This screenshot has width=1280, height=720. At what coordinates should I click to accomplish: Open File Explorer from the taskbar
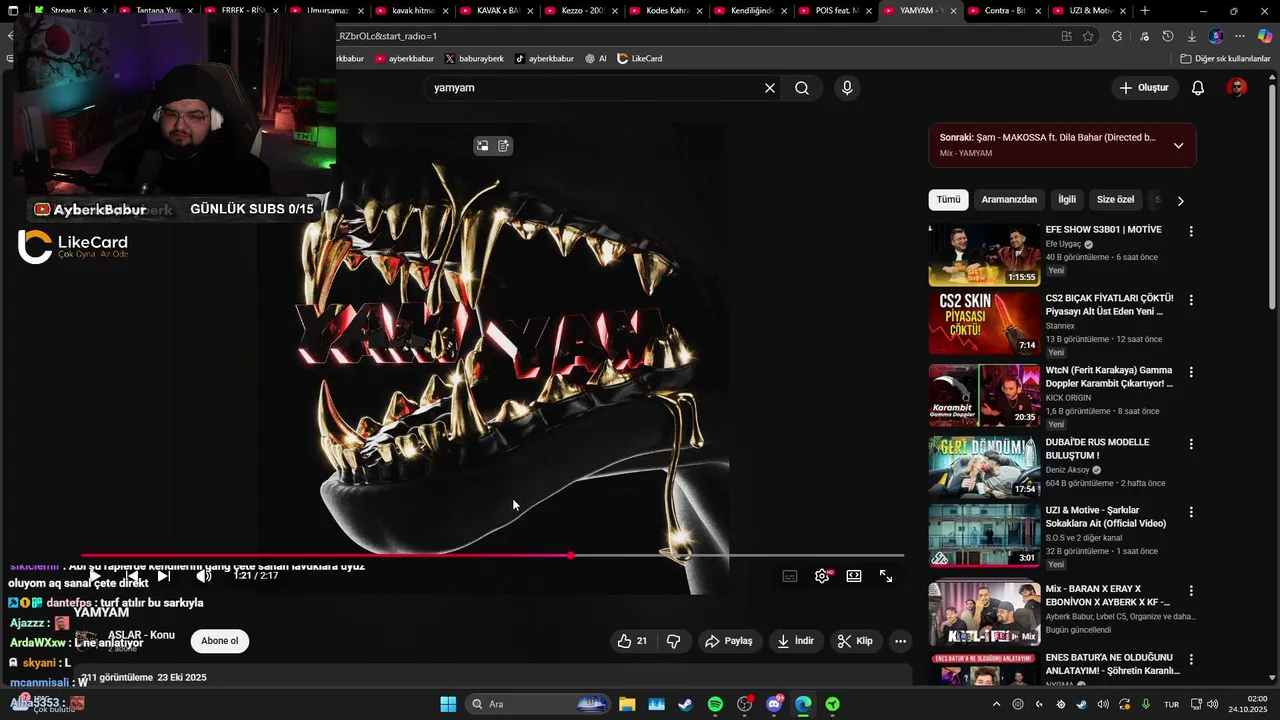click(627, 704)
